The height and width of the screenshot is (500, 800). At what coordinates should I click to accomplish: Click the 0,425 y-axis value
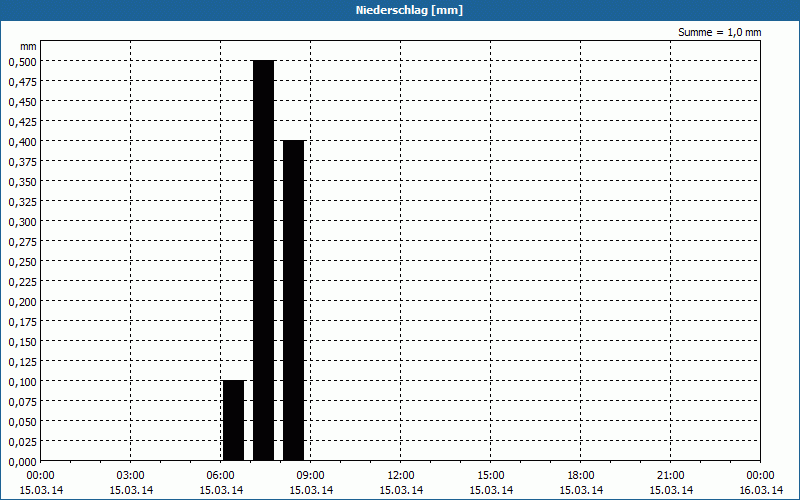[23, 121]
